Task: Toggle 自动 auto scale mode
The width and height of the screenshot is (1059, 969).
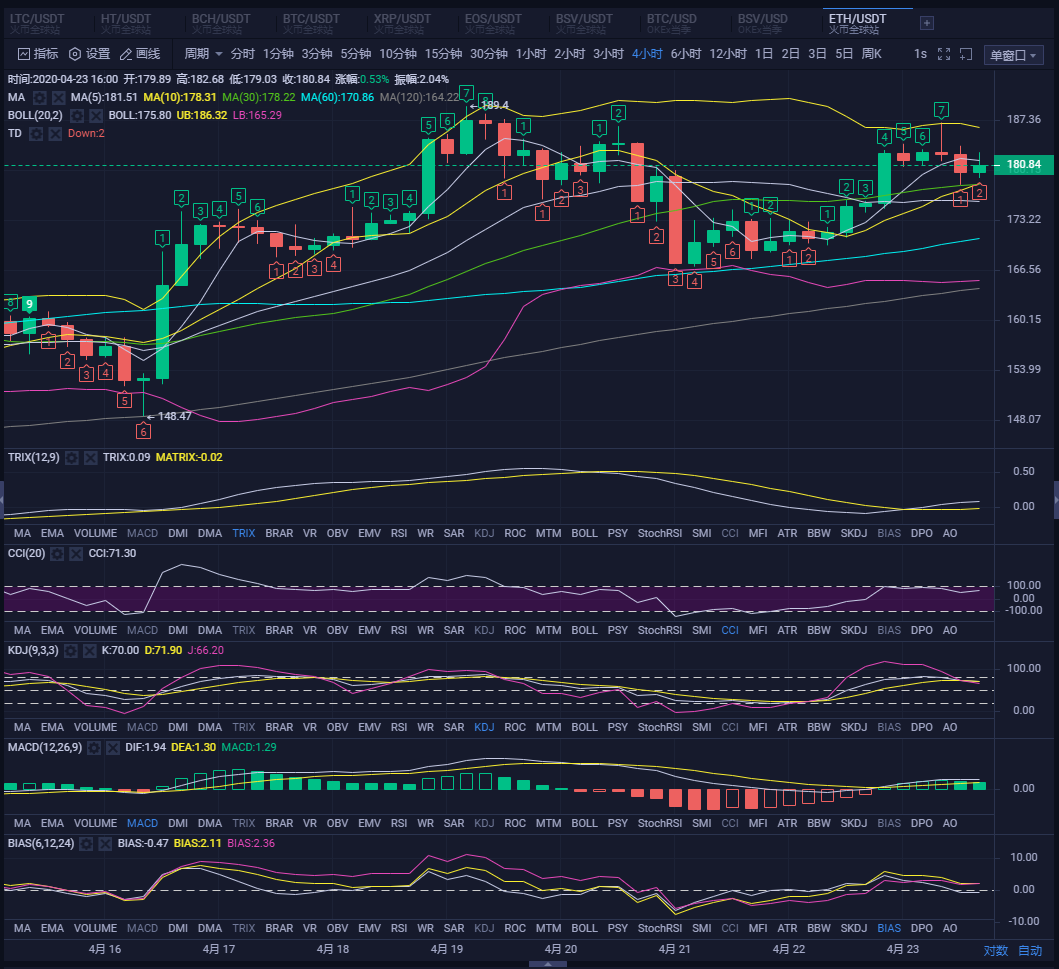Action: [x=1030, y=950]
